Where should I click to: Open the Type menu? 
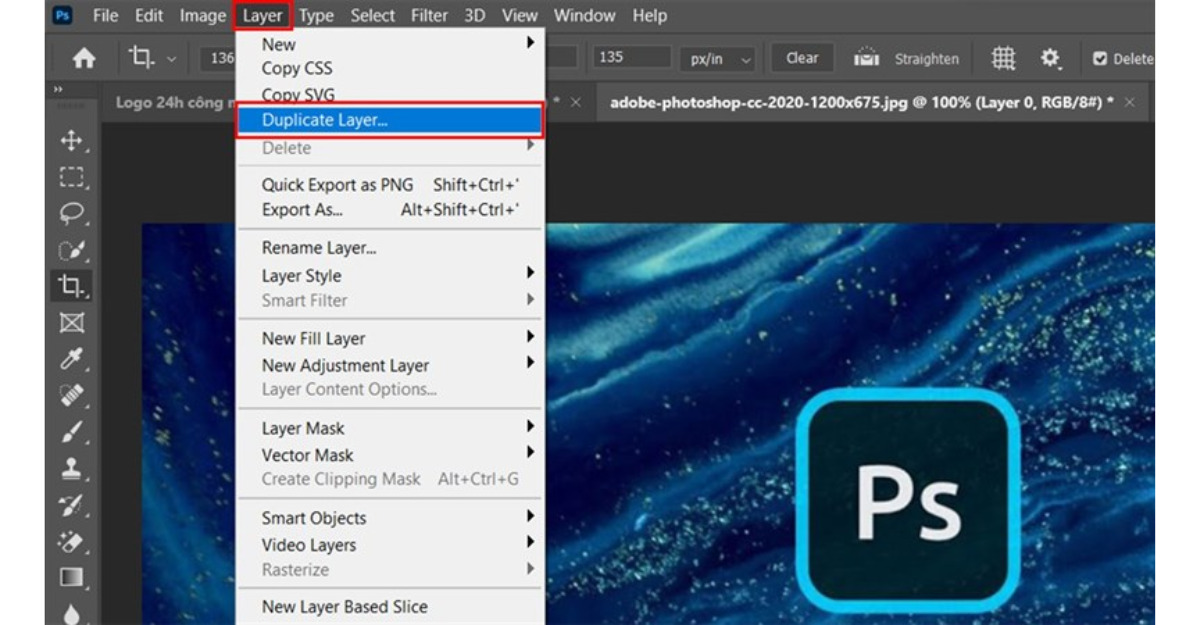pos(317,16)
